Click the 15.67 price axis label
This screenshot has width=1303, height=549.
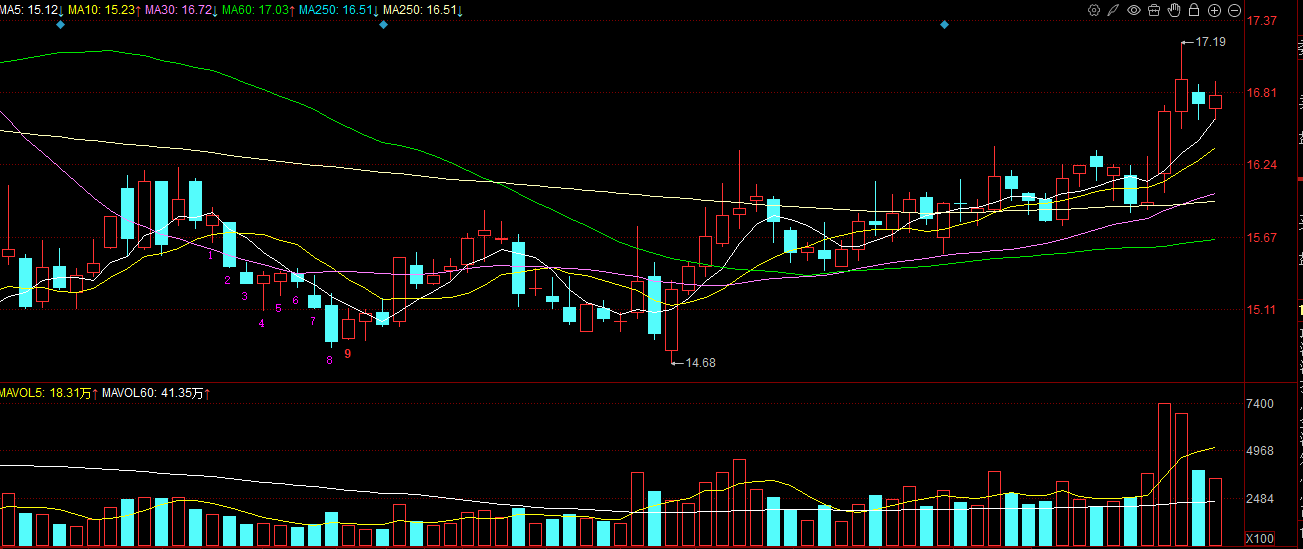pyautogui.click(x=1264, y=238)
